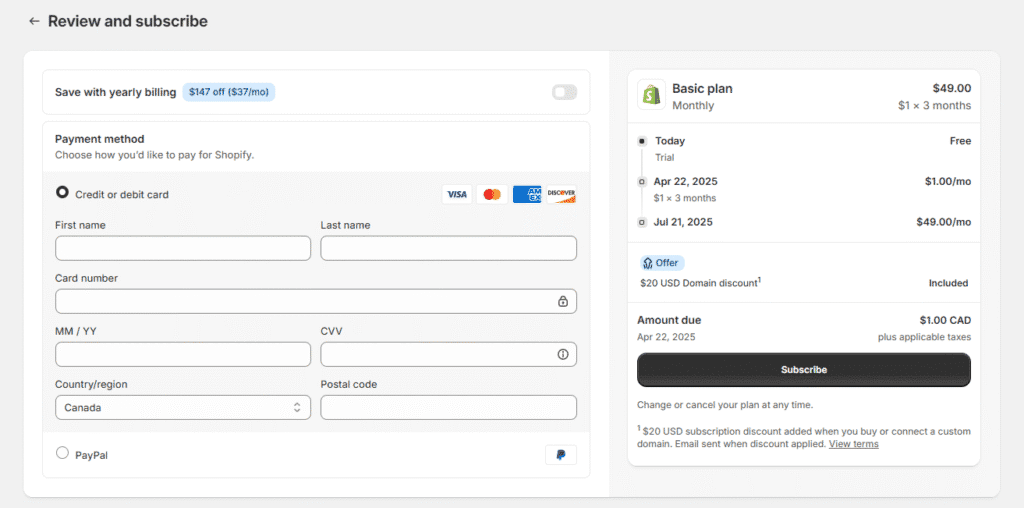Click the $1.00/mo price text
This screenshot has width=1024, height=508.
948,182
